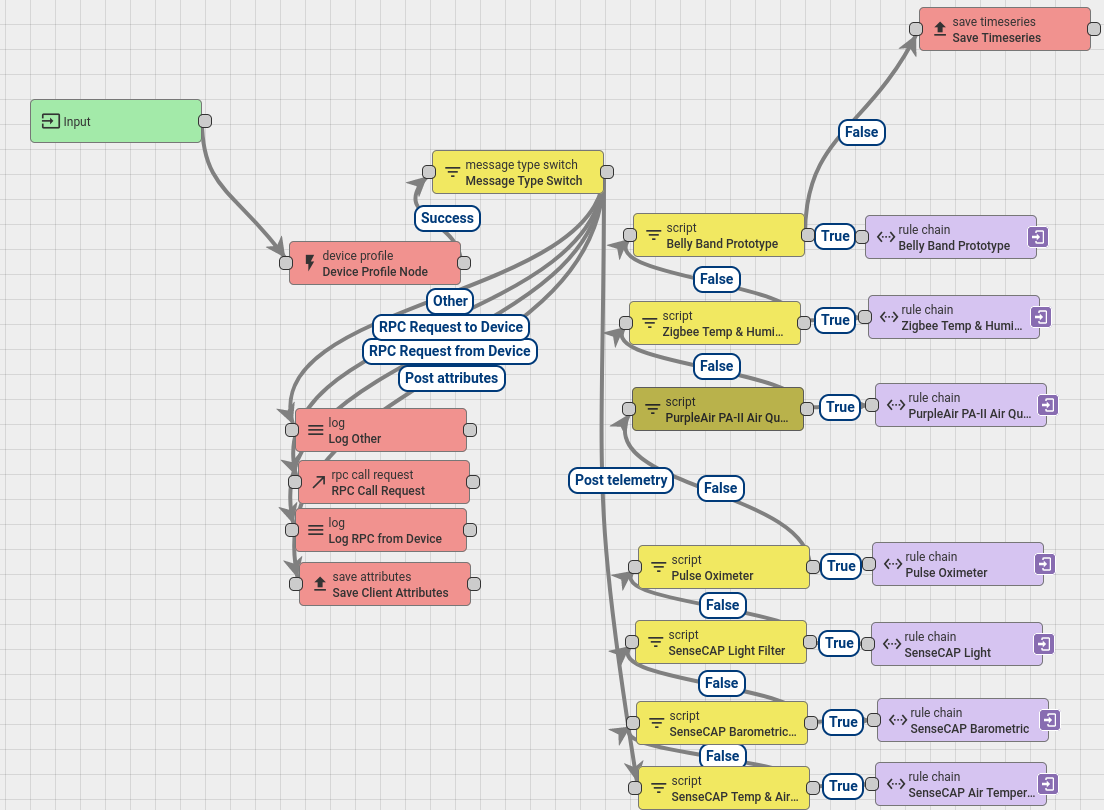Click the output port of Message Type Switch
The width and height of the screenshot is (1104, 810).
click(607, 172)
